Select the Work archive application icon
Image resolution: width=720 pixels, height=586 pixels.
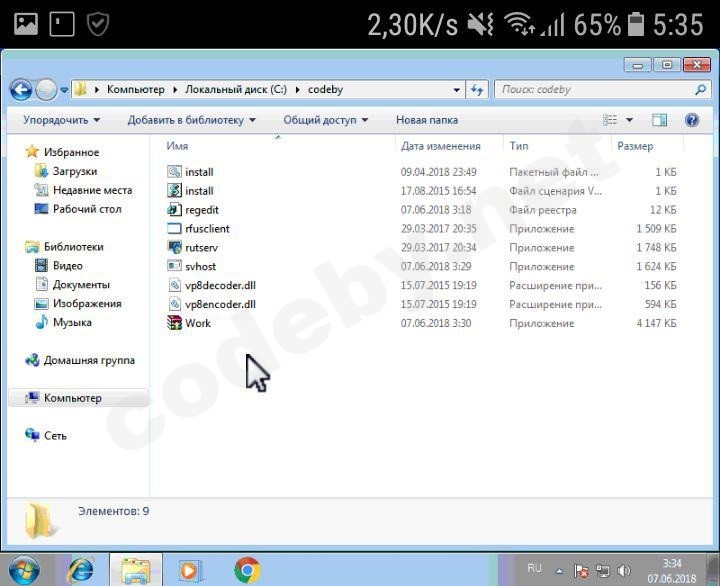[x=174, y=323]
